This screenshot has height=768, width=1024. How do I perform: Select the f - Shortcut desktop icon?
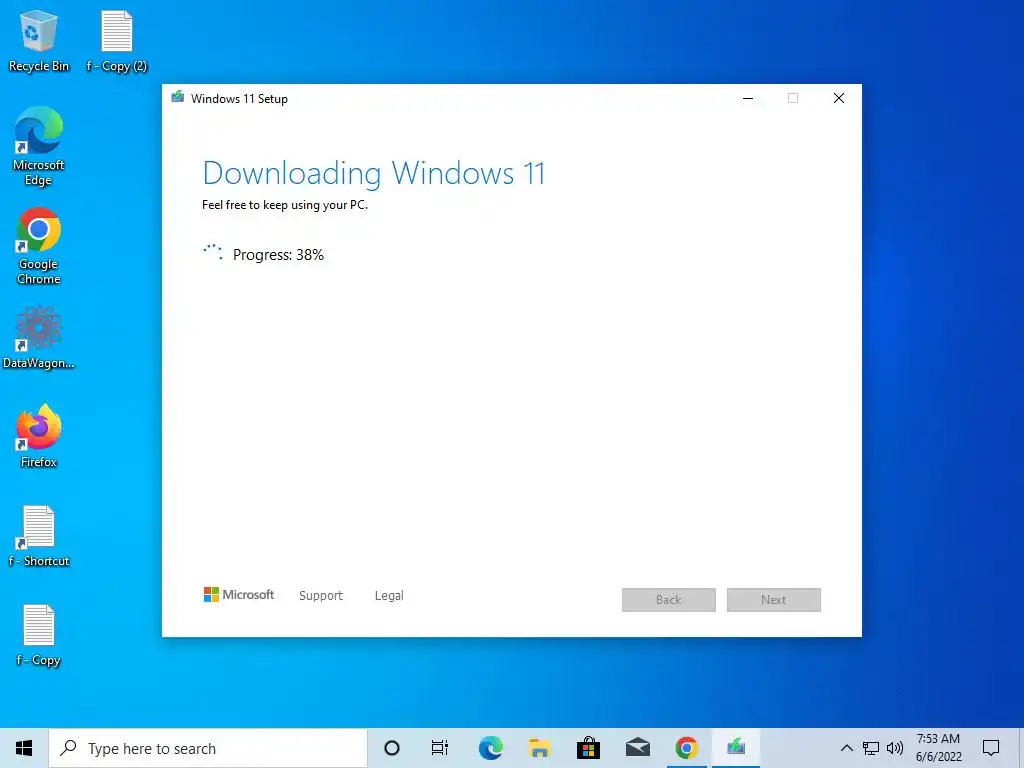tap(39, 536)
